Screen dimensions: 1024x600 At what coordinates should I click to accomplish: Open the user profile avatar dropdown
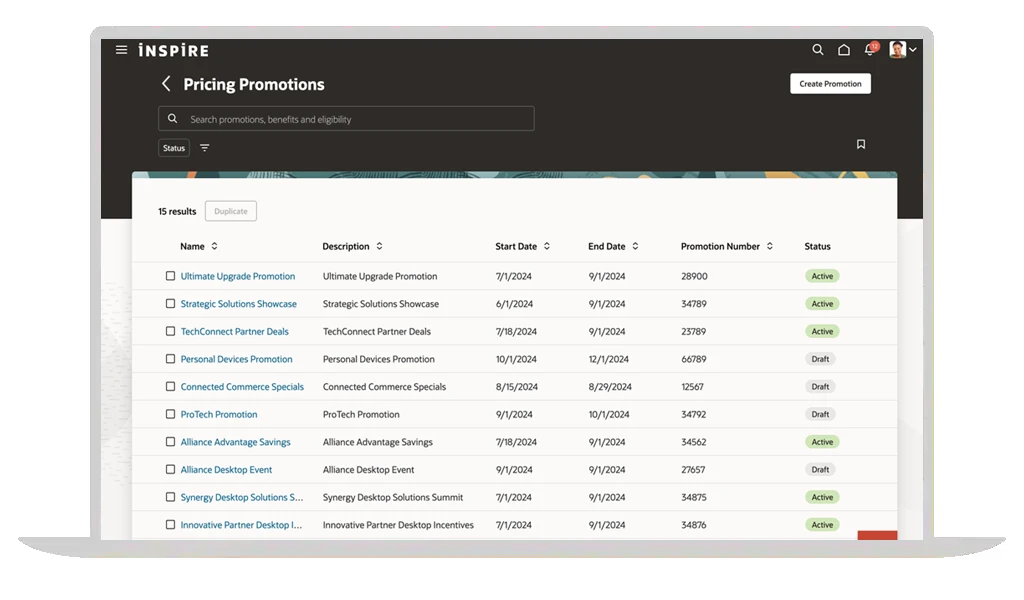[x=902, y=50]
